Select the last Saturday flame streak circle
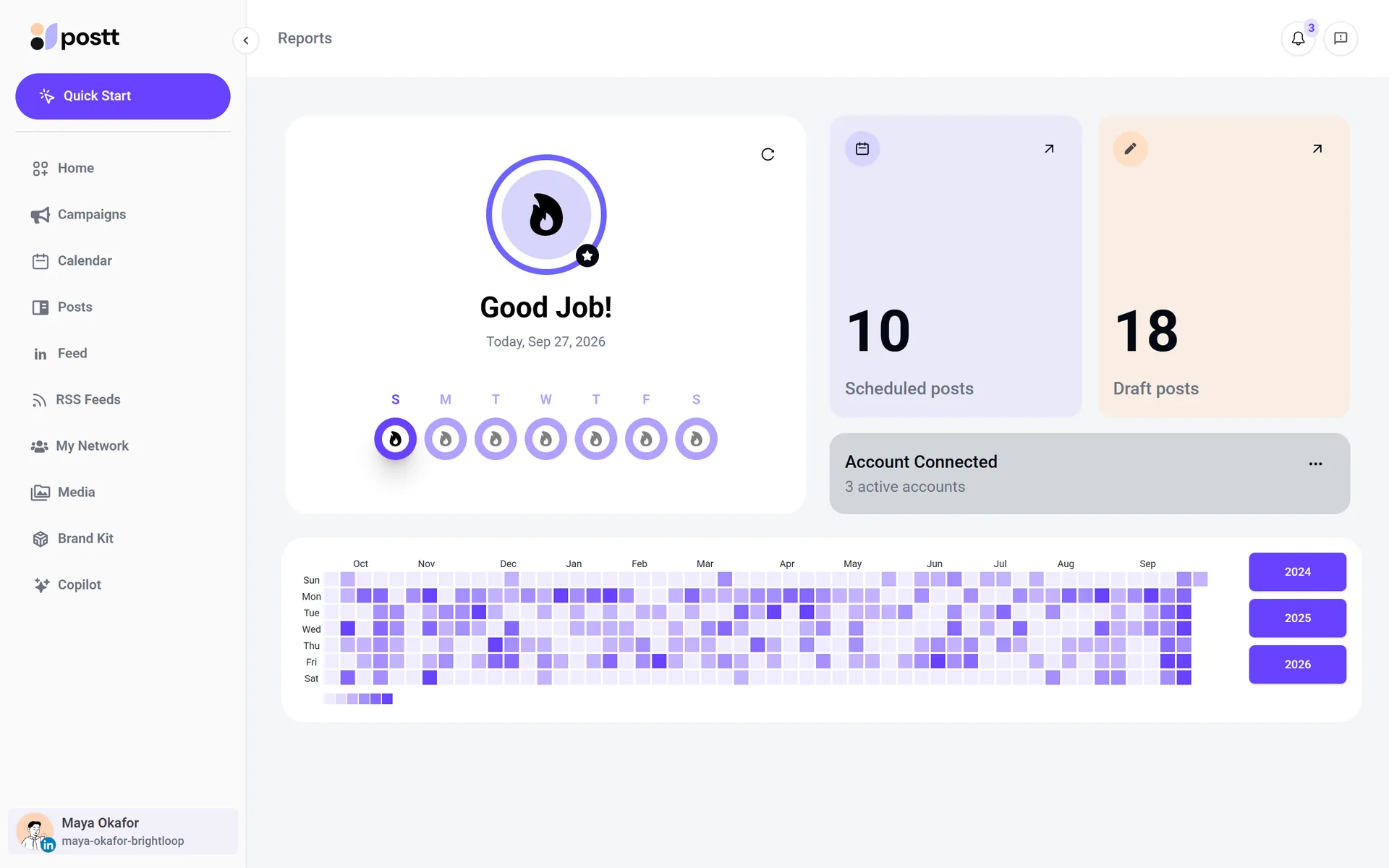The width and height of the screenshot is (1389, 868). pyautogui.click(x=696, y=438)
